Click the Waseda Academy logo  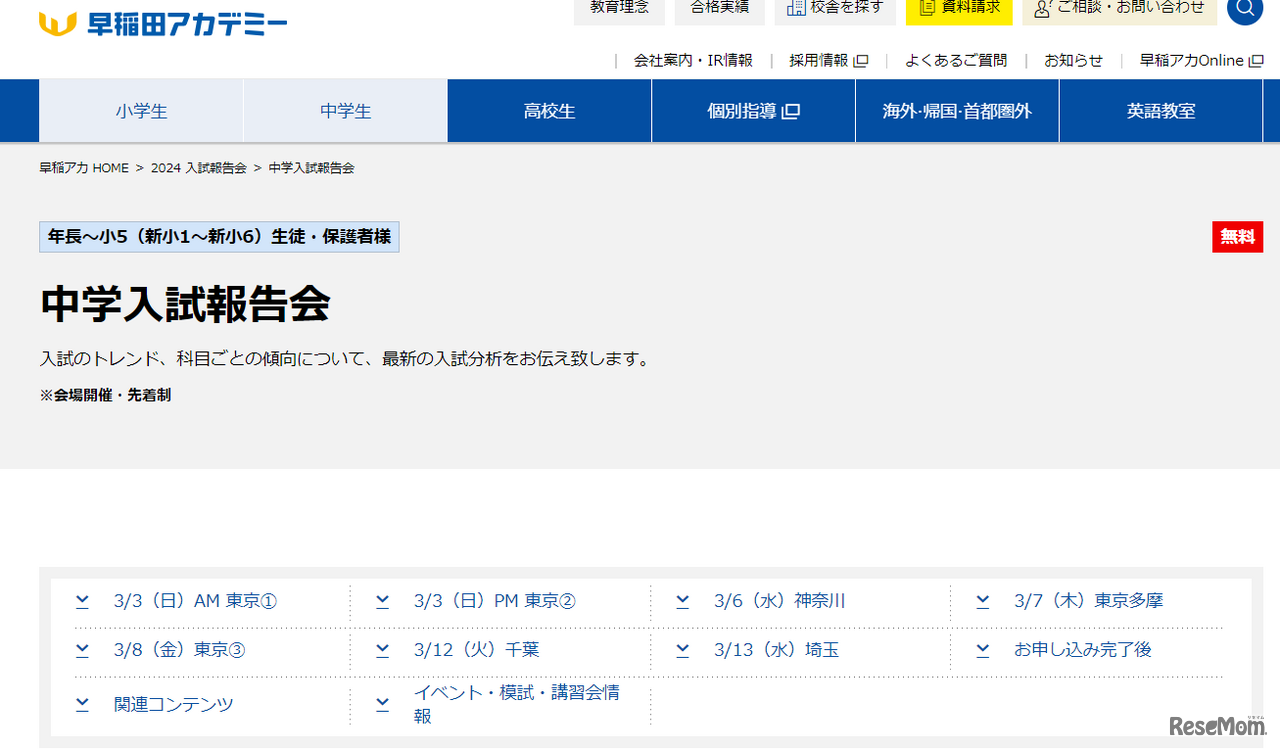pos(163,24)
